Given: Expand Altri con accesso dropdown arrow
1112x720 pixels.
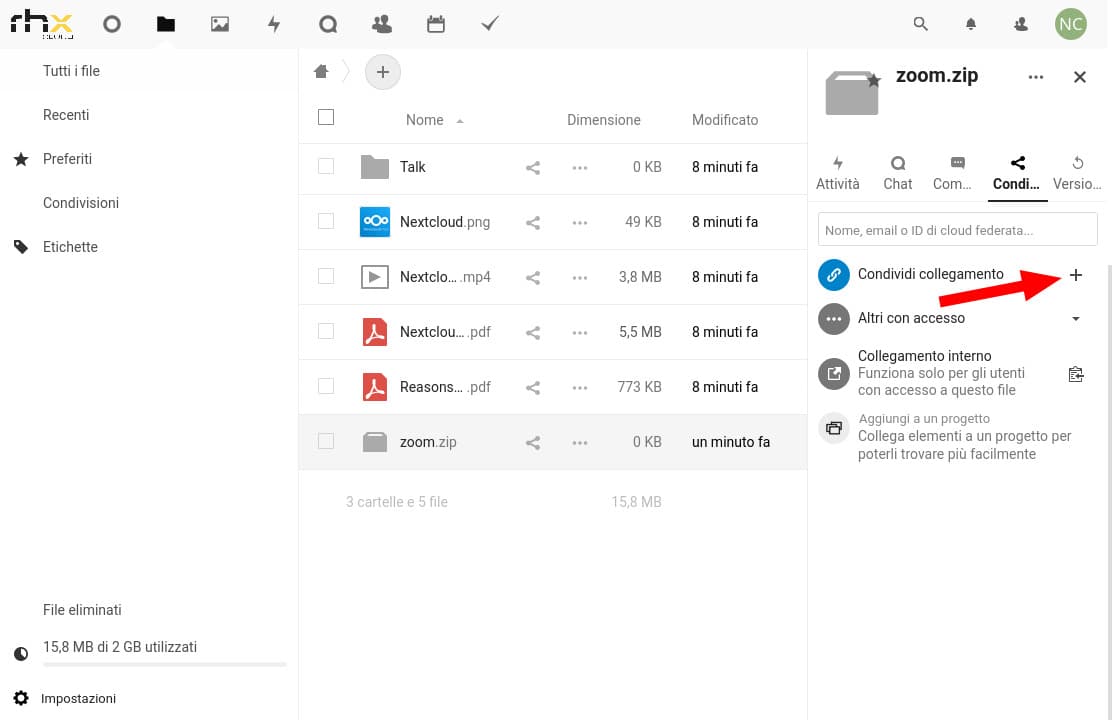Looking at the screenshot, I should pos(1076,319).
